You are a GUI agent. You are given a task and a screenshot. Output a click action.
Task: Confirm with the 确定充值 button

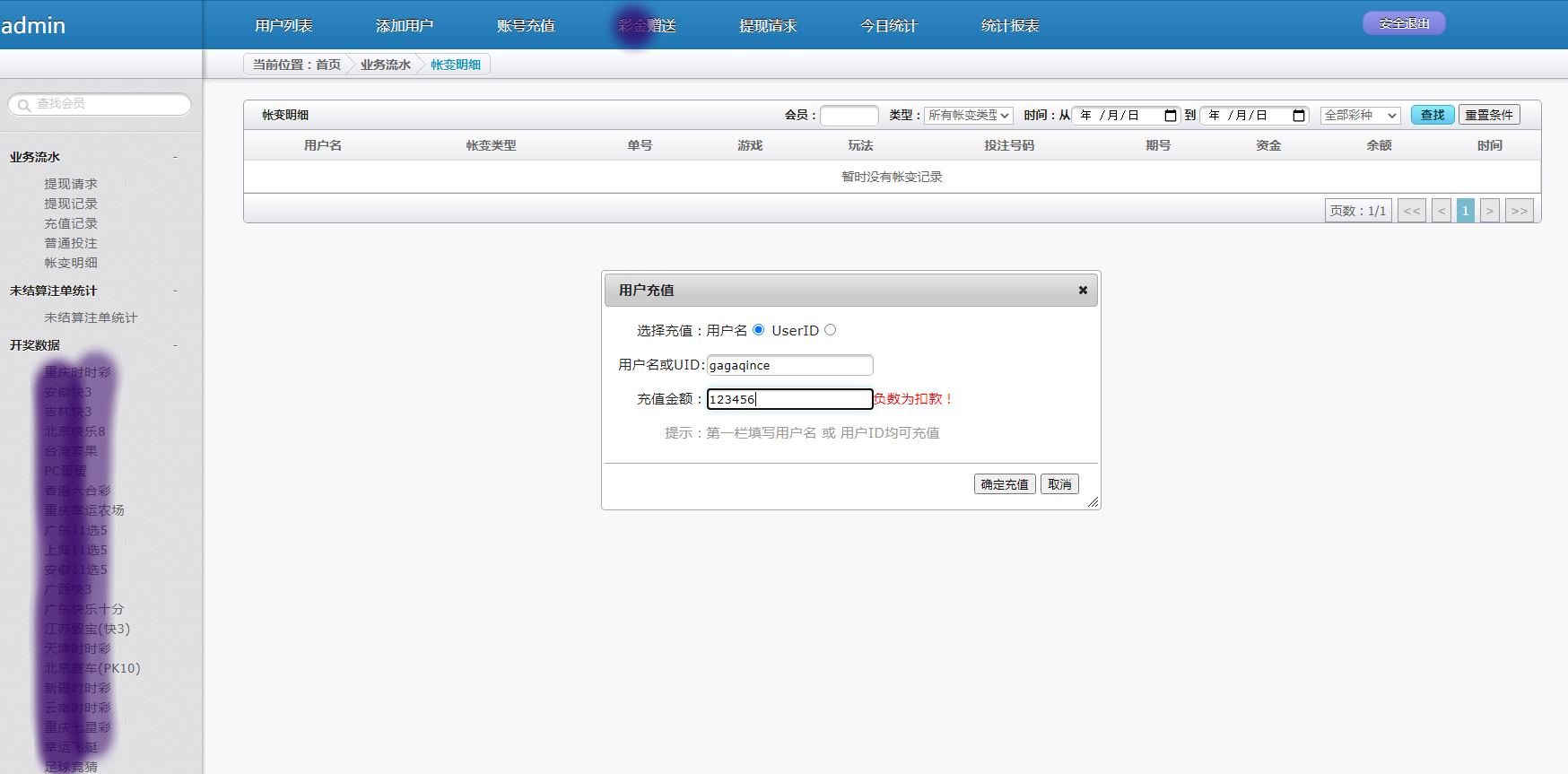pyautogui.click(x=1005, y=484)
